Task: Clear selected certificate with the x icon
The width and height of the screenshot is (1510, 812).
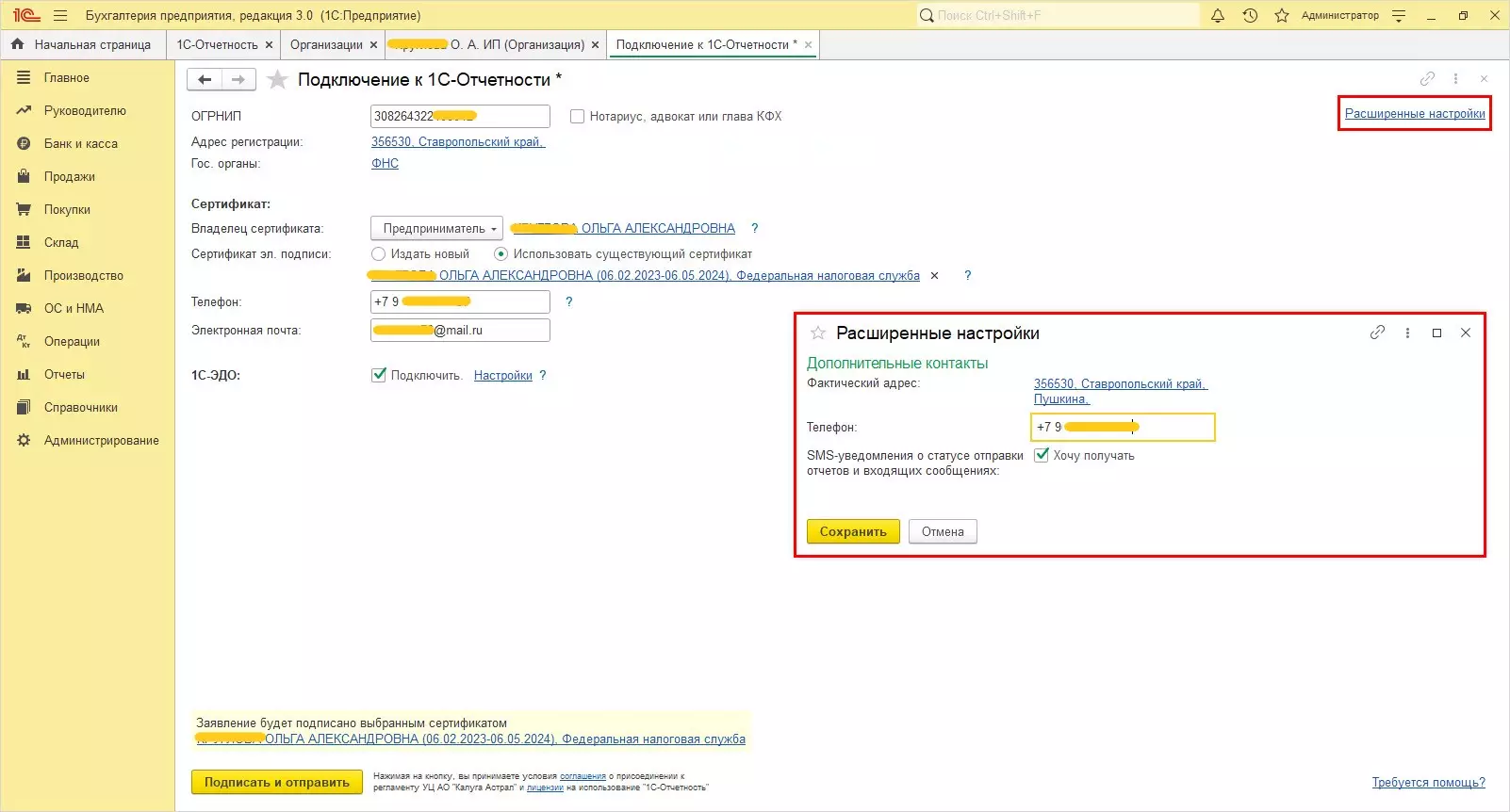Action: click(x=934, y=275)
